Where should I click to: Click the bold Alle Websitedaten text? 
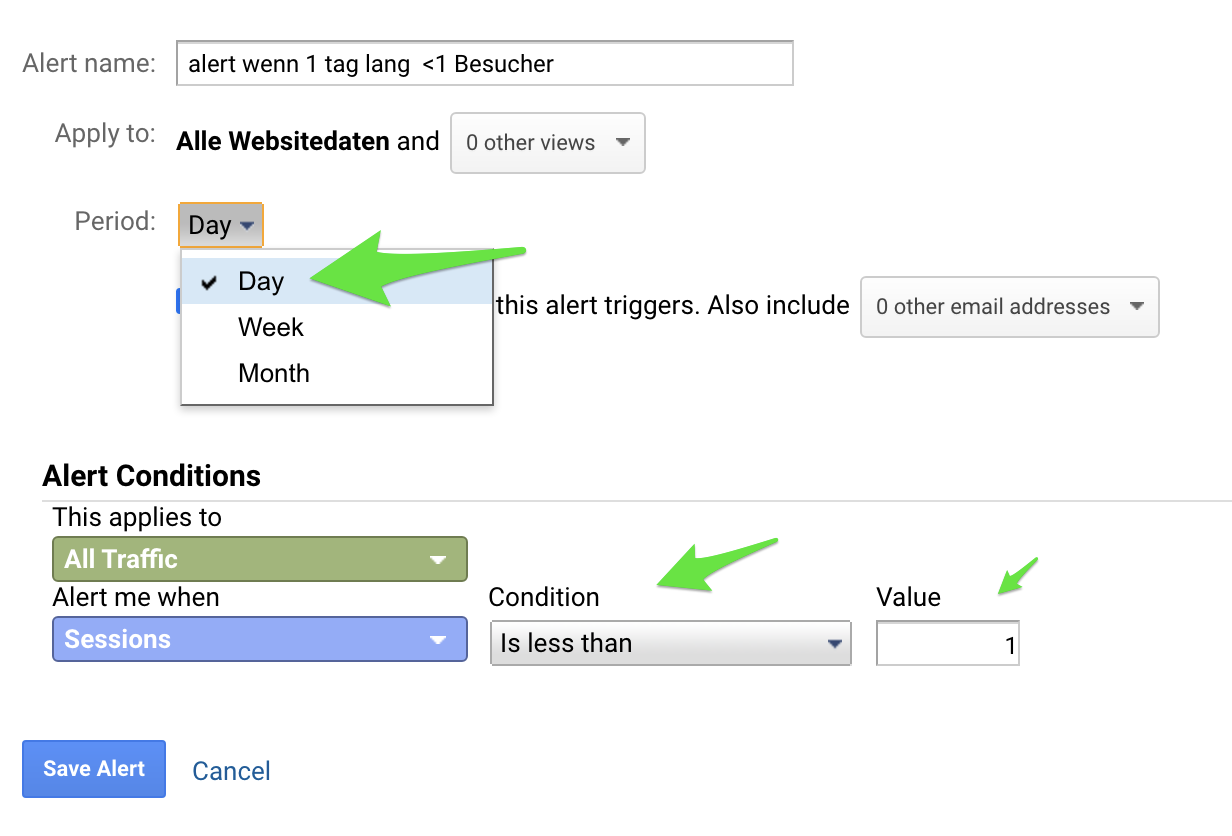pyautogui.click(x=283, y=142)
